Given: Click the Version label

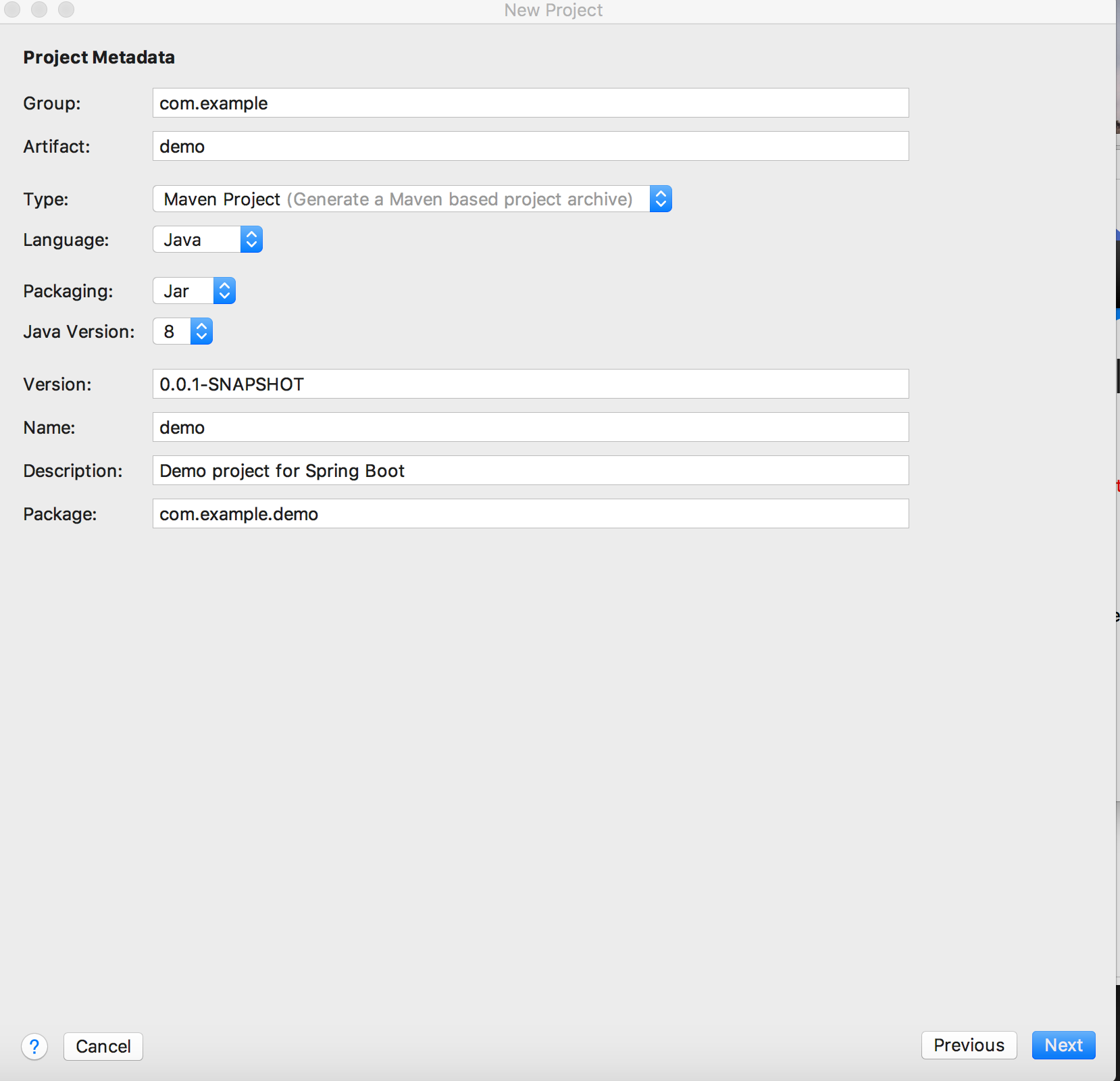Looking at the screenshot, I should (57, 384).
